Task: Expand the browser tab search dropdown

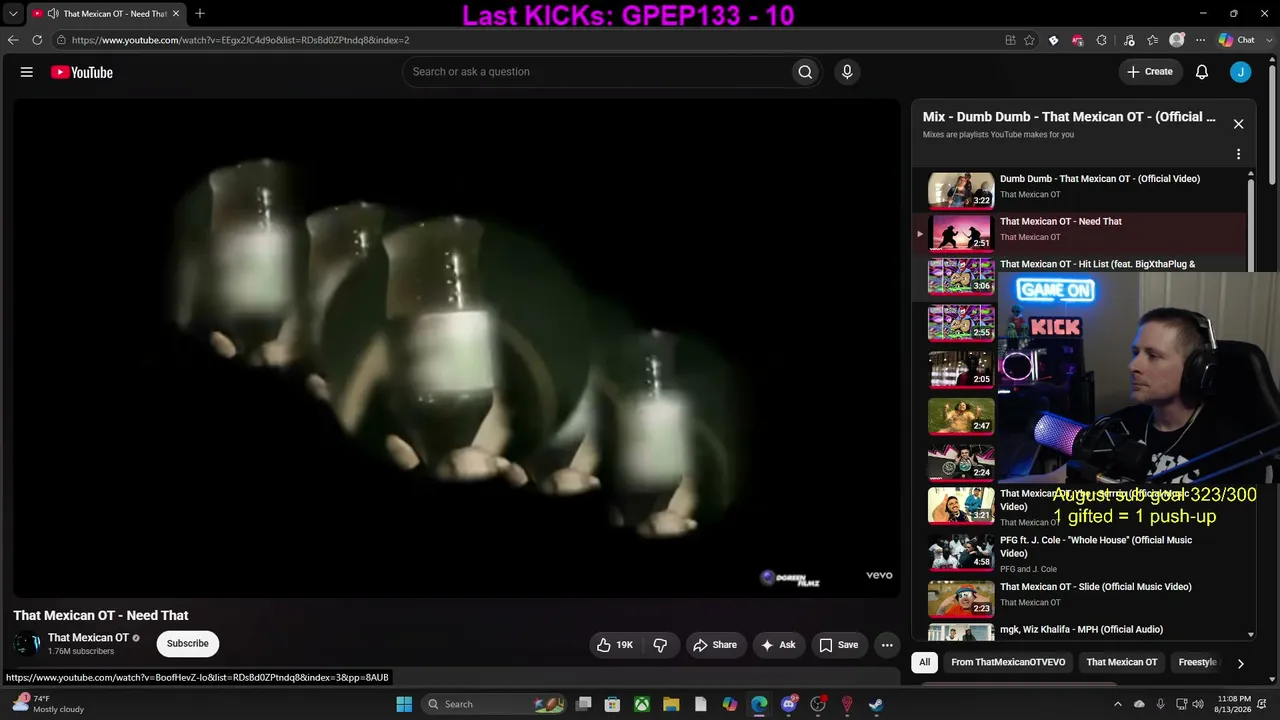Action: click(13, 13)
